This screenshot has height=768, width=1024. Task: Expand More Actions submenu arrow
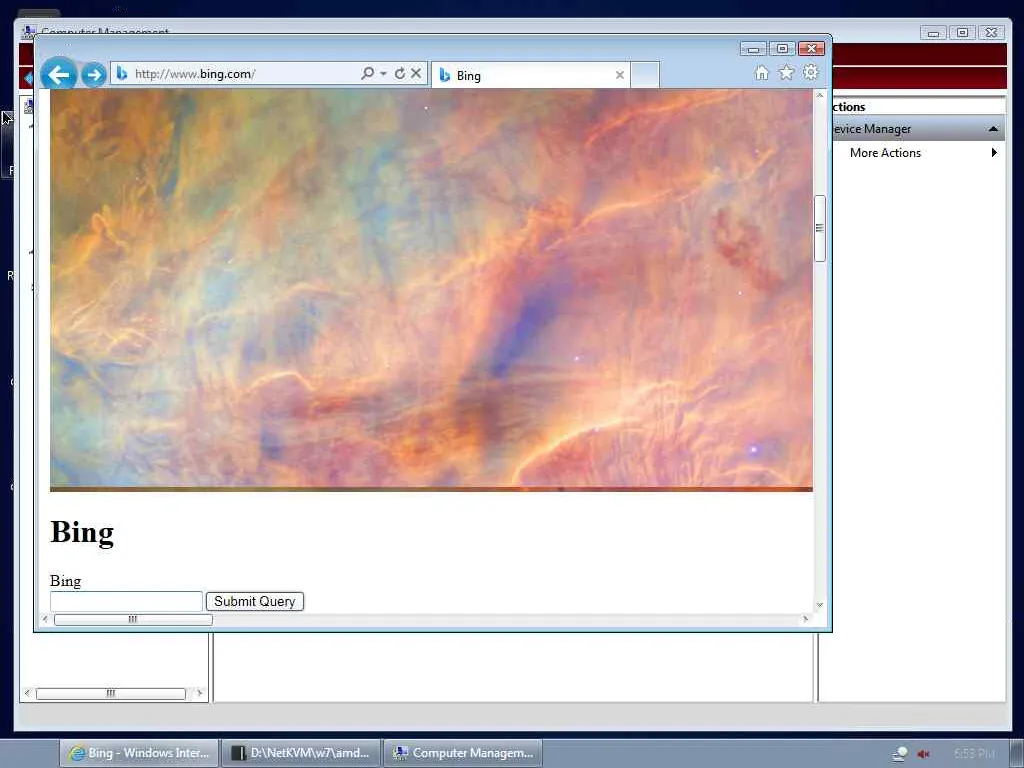(994, 153)
